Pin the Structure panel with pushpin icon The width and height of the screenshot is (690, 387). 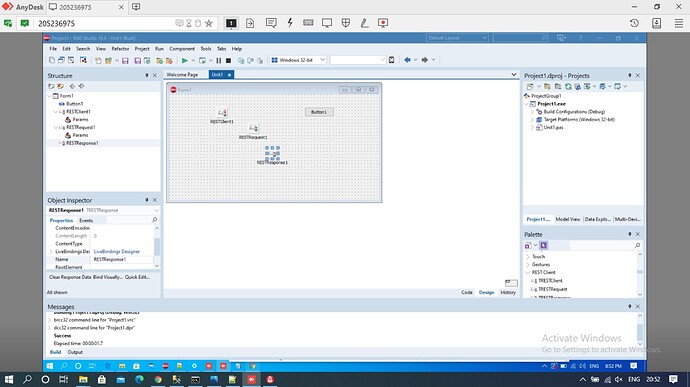[147, 76]
